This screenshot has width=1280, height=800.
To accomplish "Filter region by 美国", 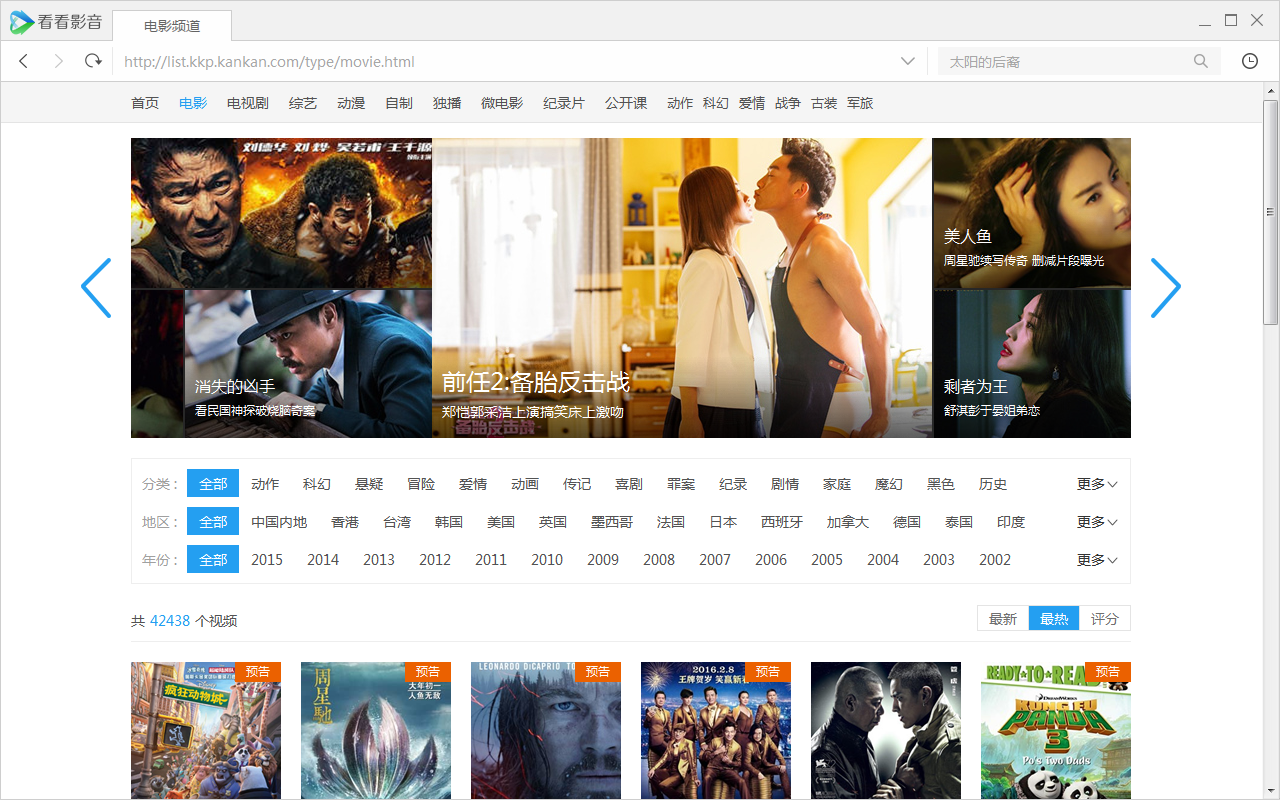I will tap(501, 522).
